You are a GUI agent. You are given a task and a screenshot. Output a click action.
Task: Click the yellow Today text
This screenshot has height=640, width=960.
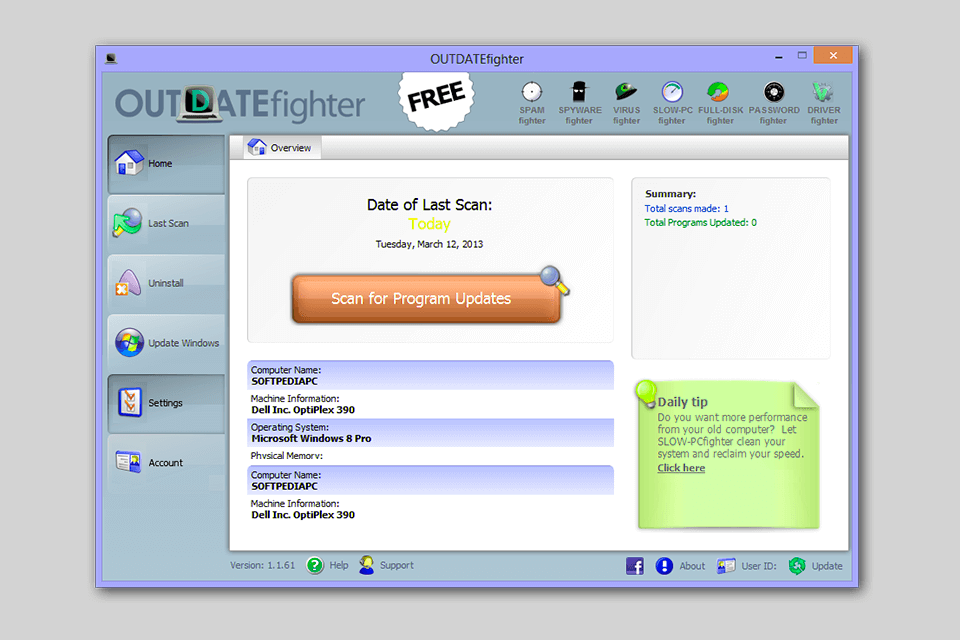click(429, 224)
